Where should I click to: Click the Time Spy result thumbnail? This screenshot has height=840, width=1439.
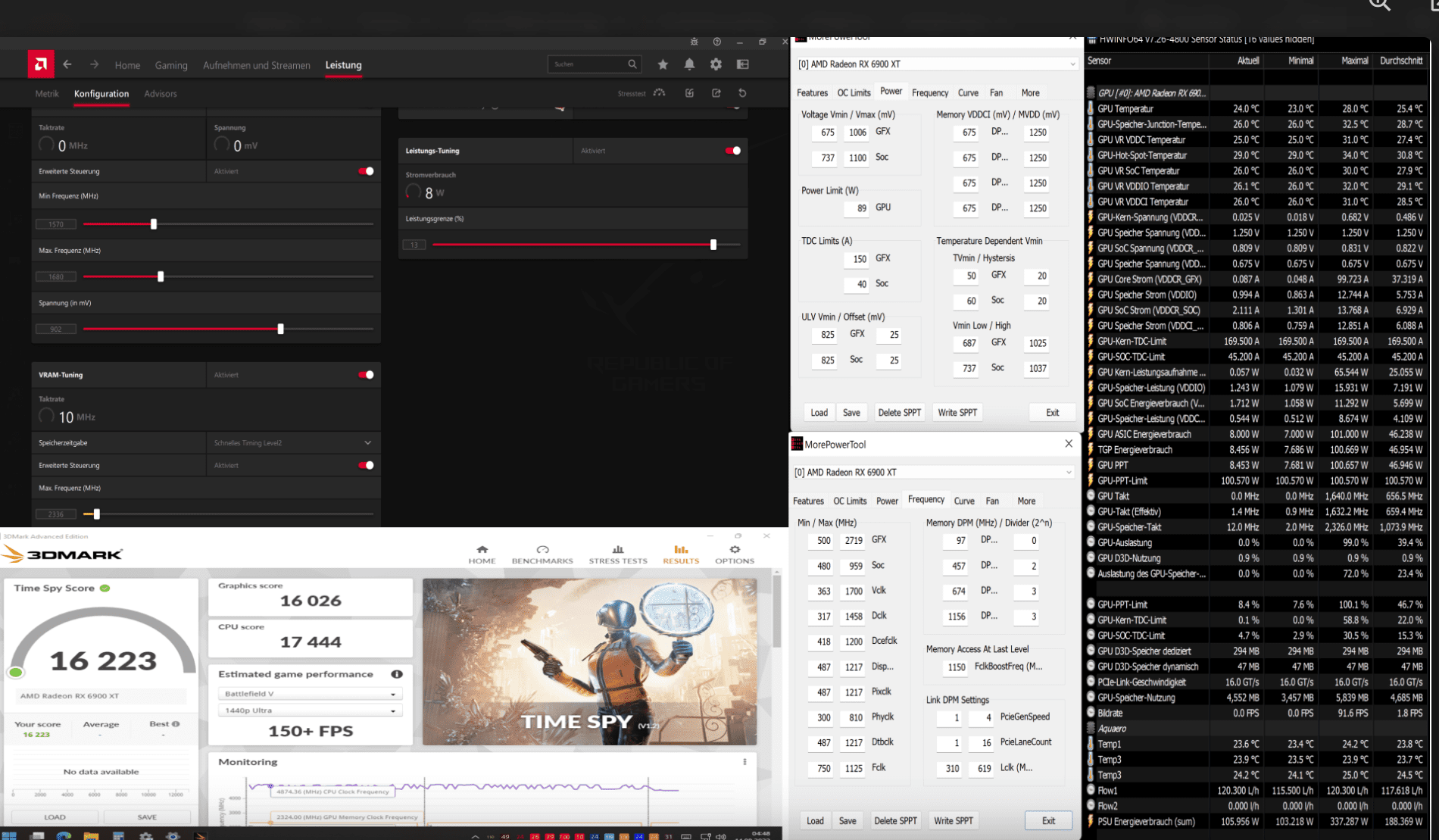click(x=589, y=662)
